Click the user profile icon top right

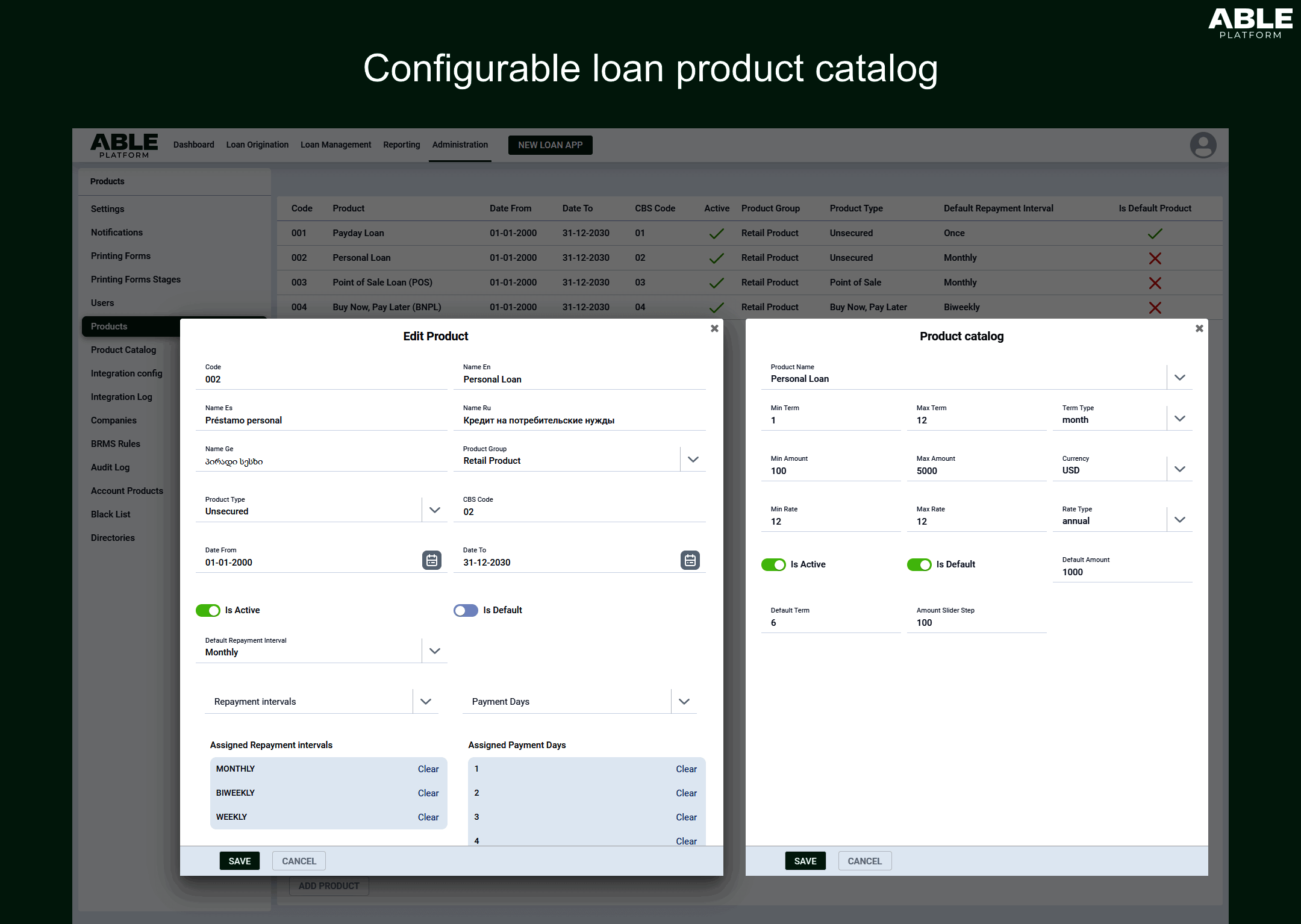coord(1203,145)
